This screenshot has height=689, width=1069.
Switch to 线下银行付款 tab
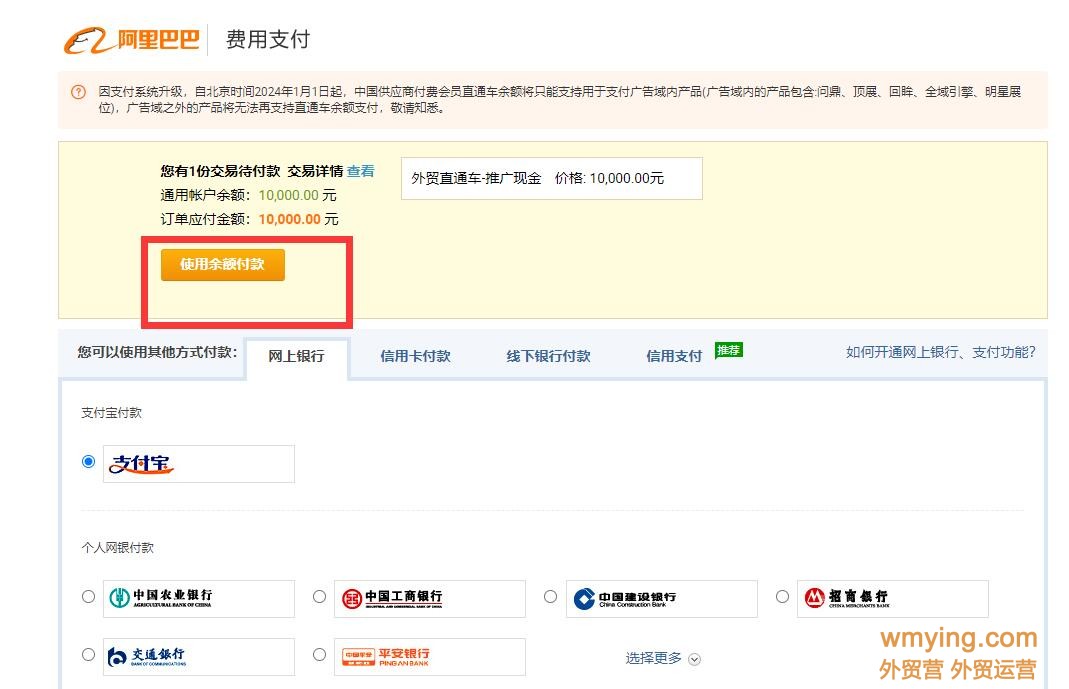pos(548,356)
